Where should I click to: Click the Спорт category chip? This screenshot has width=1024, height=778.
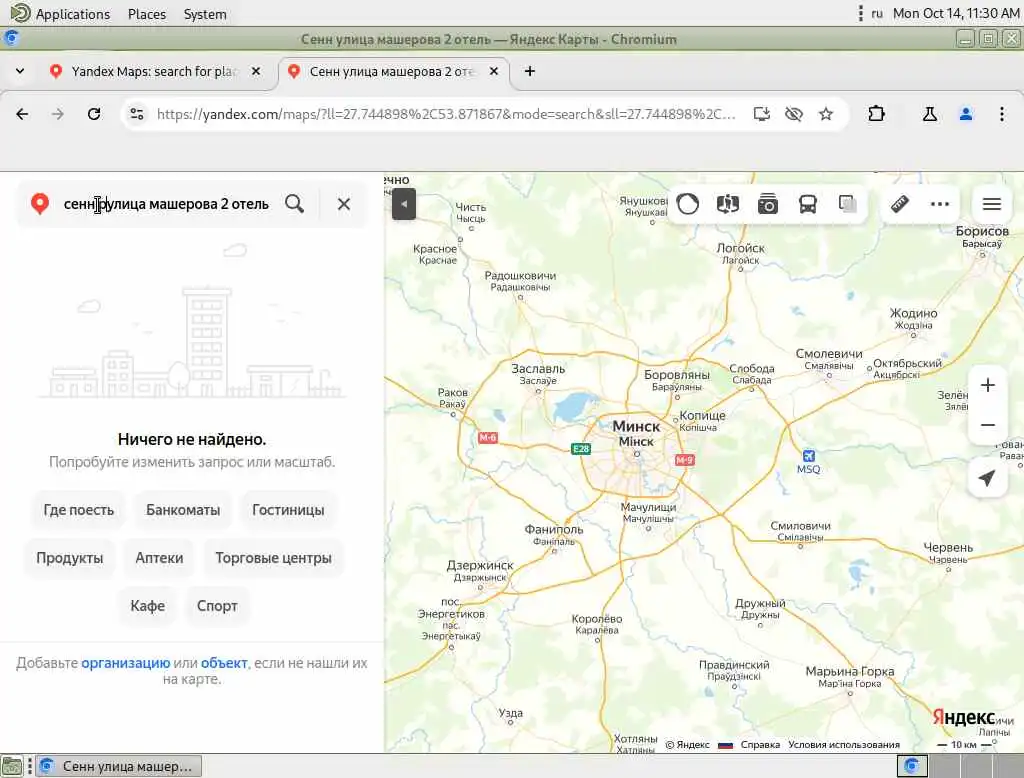(x=217, y=606)
